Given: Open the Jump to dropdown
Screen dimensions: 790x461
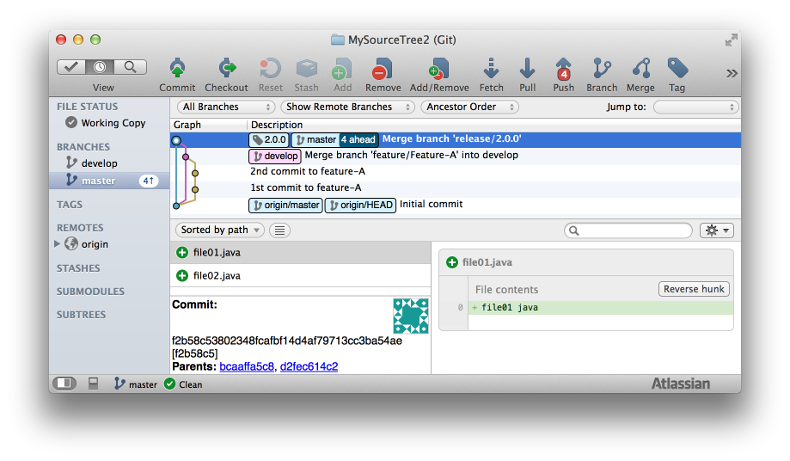Looking at the screenshot, I should click(x=696, y=107).
